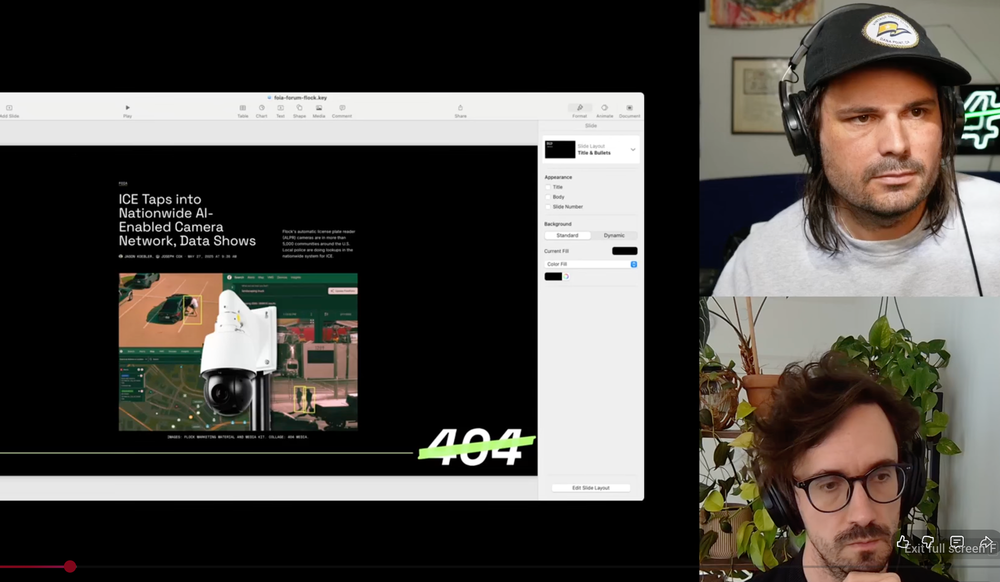The height and width of the screenshot is (582, 1000).
Task: Click the Edit Slide Layout button
Action: 591,488
